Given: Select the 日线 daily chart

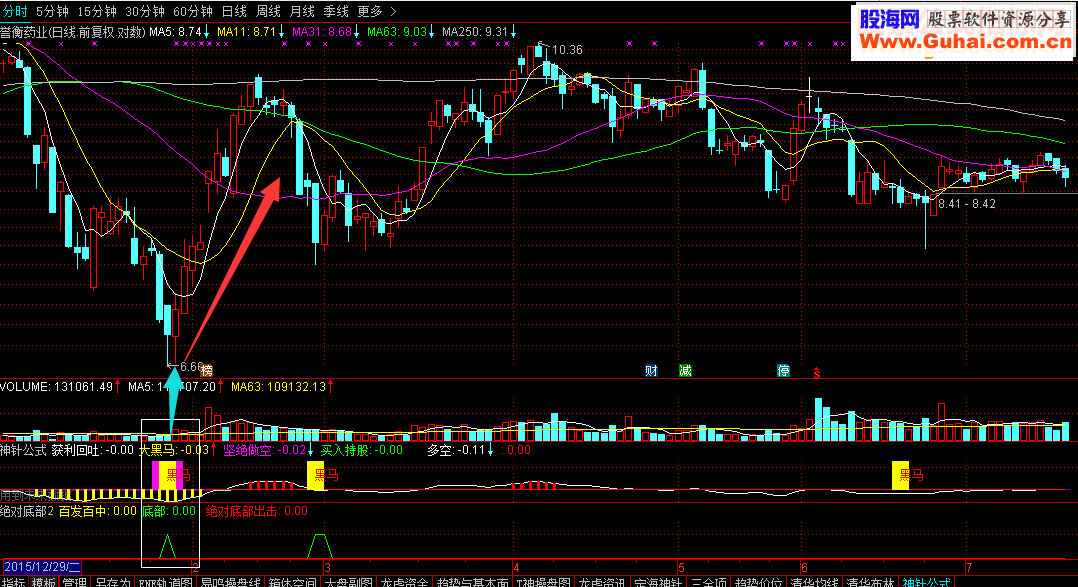Looking at the screenshot, I should (x=234, y=12).
